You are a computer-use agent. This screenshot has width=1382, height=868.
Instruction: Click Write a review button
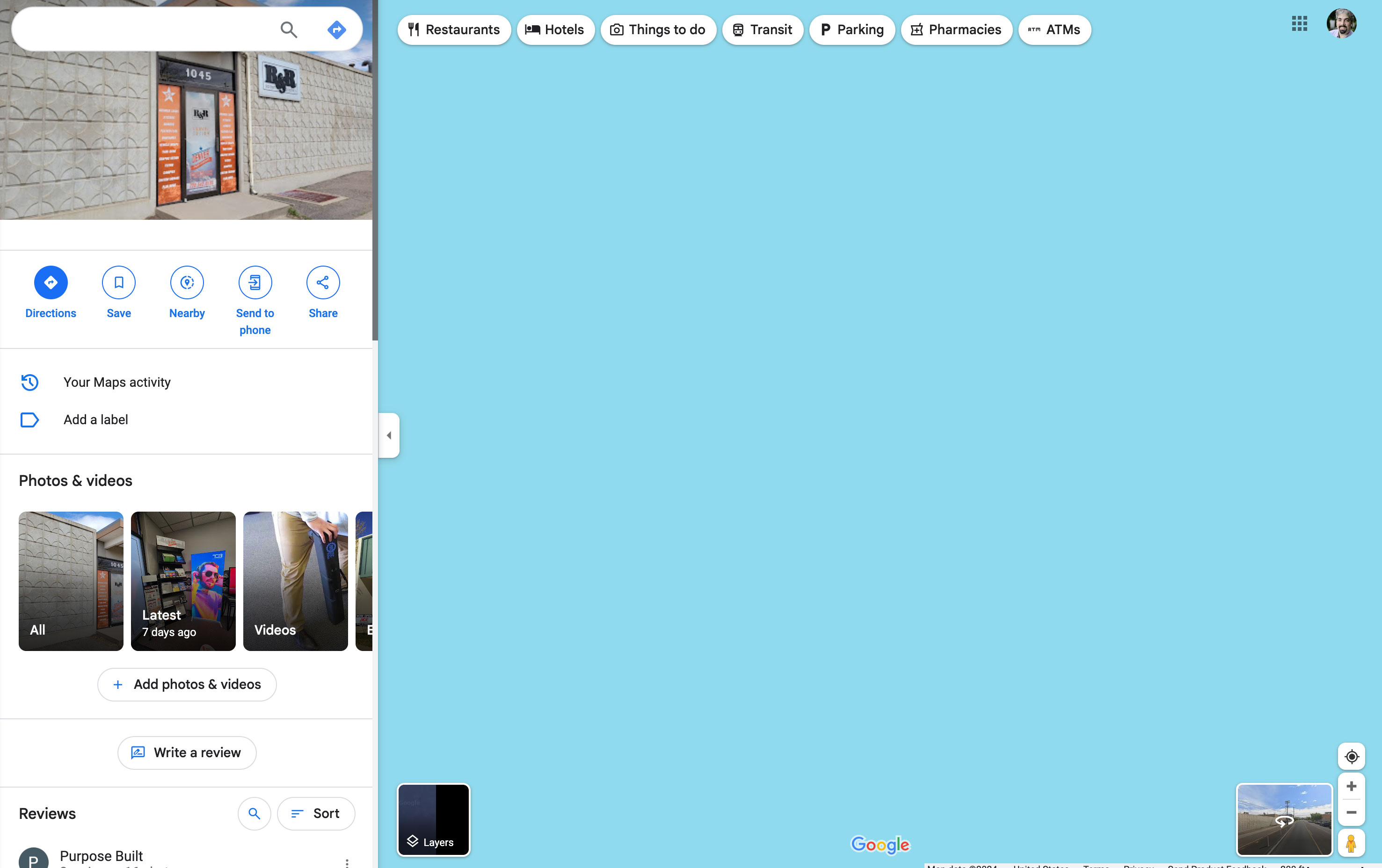coord(187,752)
